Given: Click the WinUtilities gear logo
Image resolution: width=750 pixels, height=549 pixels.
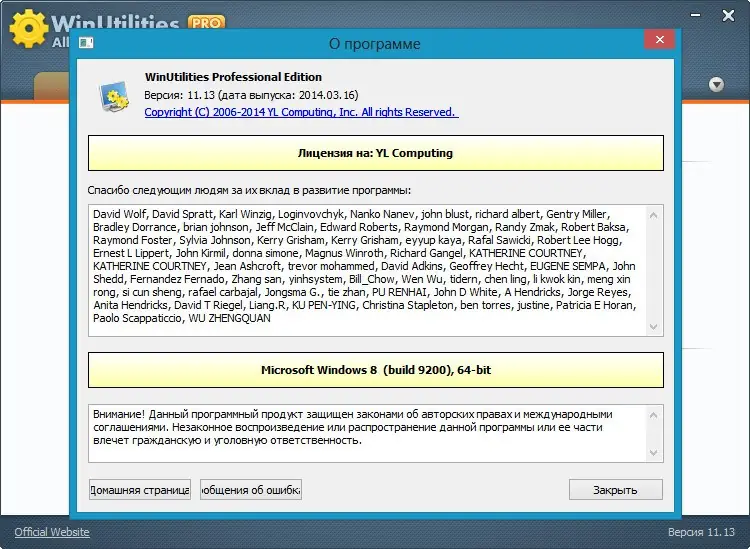Looking at the screenshot, I should pyautogui.click(x=29, y=29).
